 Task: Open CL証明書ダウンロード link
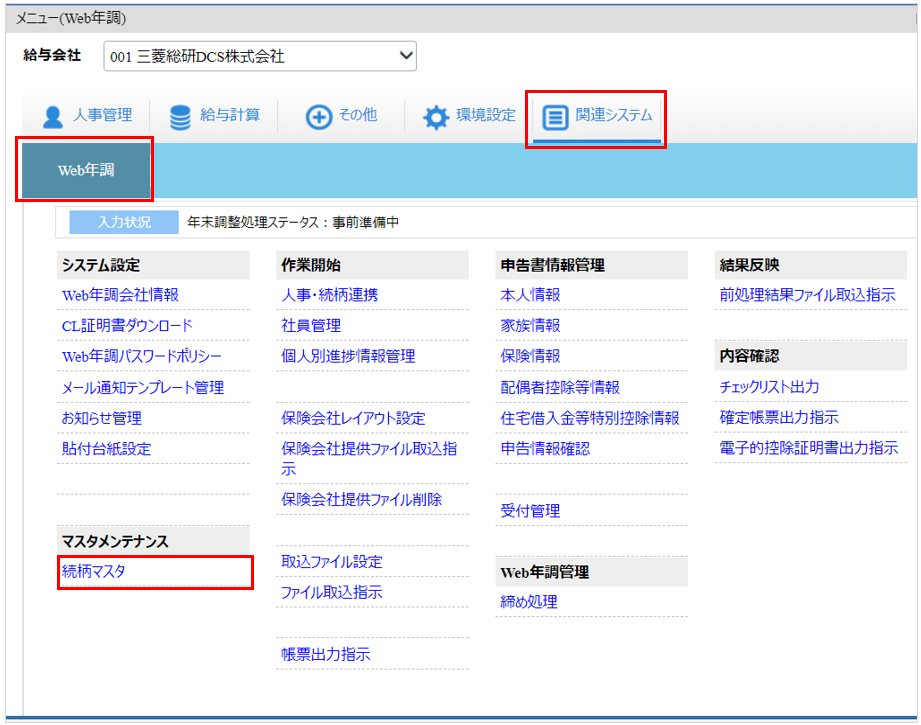pyautogui.click(x=127, y=325)
